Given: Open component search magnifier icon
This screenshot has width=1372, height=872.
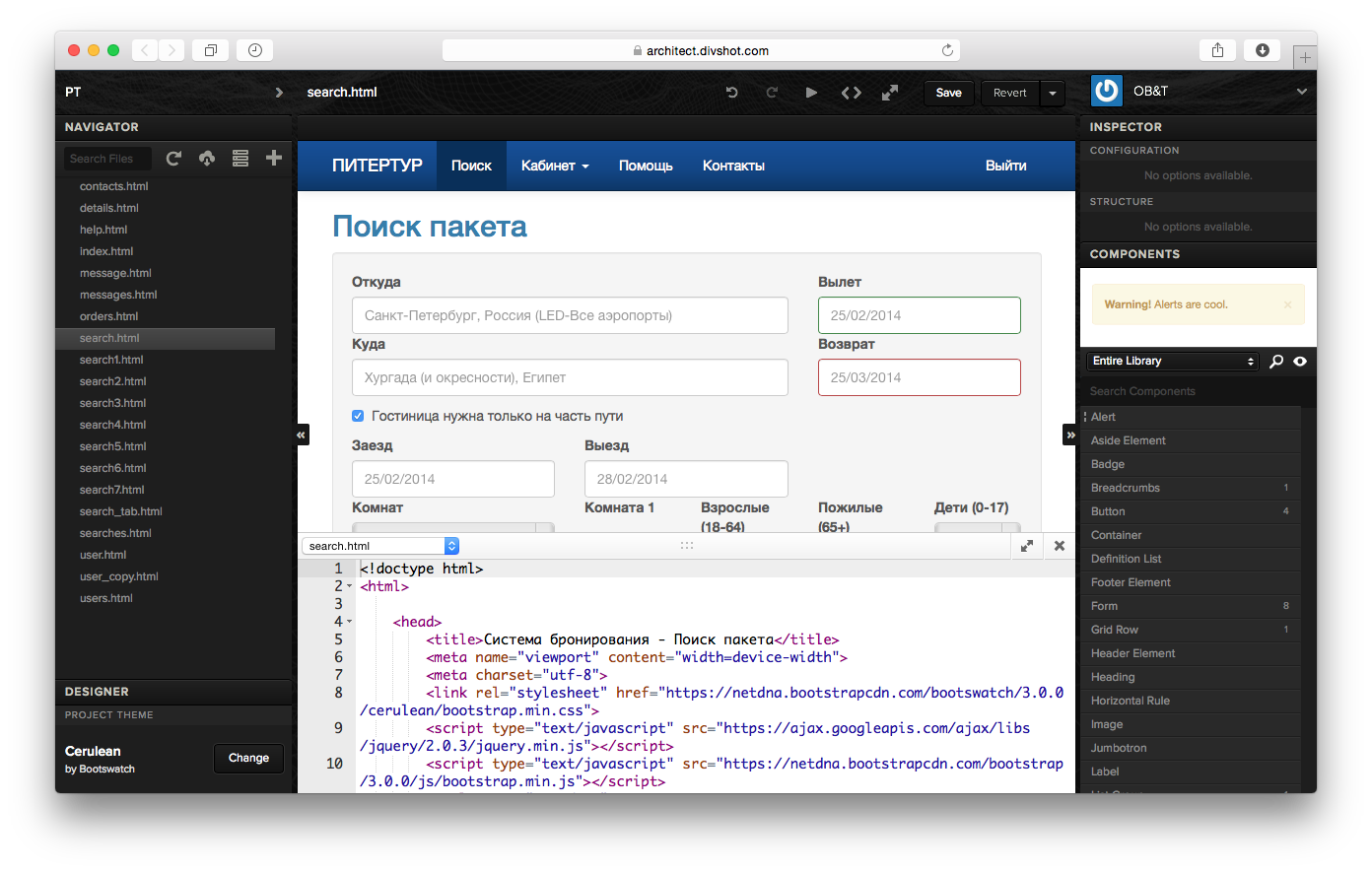Looking at the screenshot, I should coord(1276,362).
